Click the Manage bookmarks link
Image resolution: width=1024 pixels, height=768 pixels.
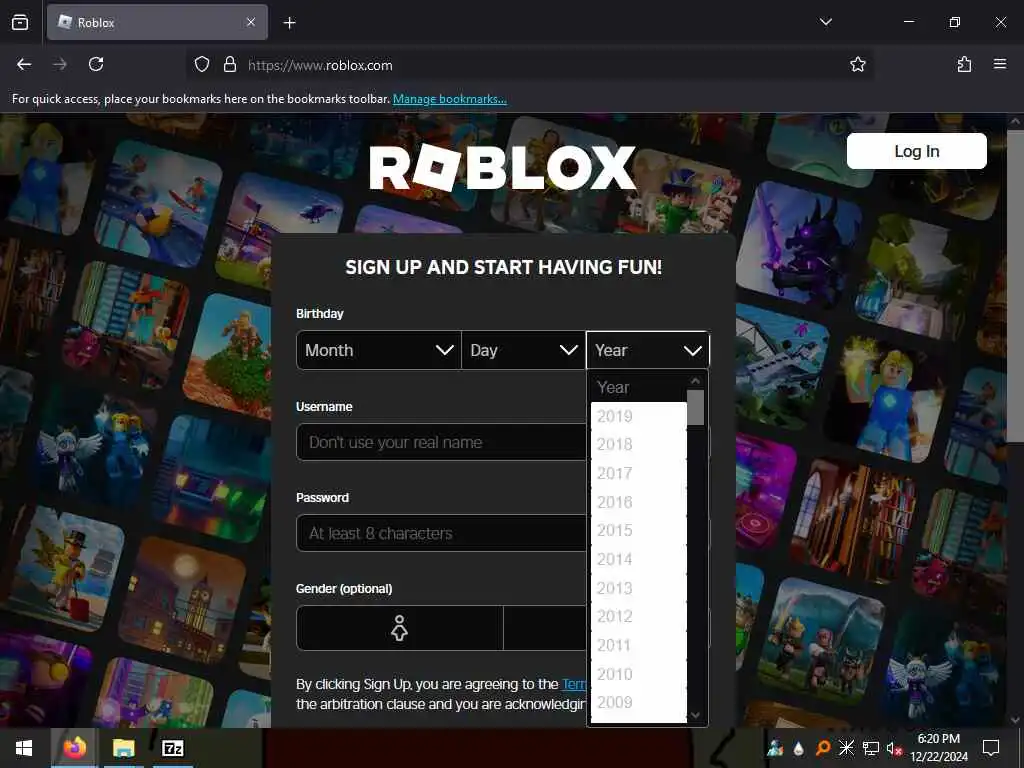449,99
